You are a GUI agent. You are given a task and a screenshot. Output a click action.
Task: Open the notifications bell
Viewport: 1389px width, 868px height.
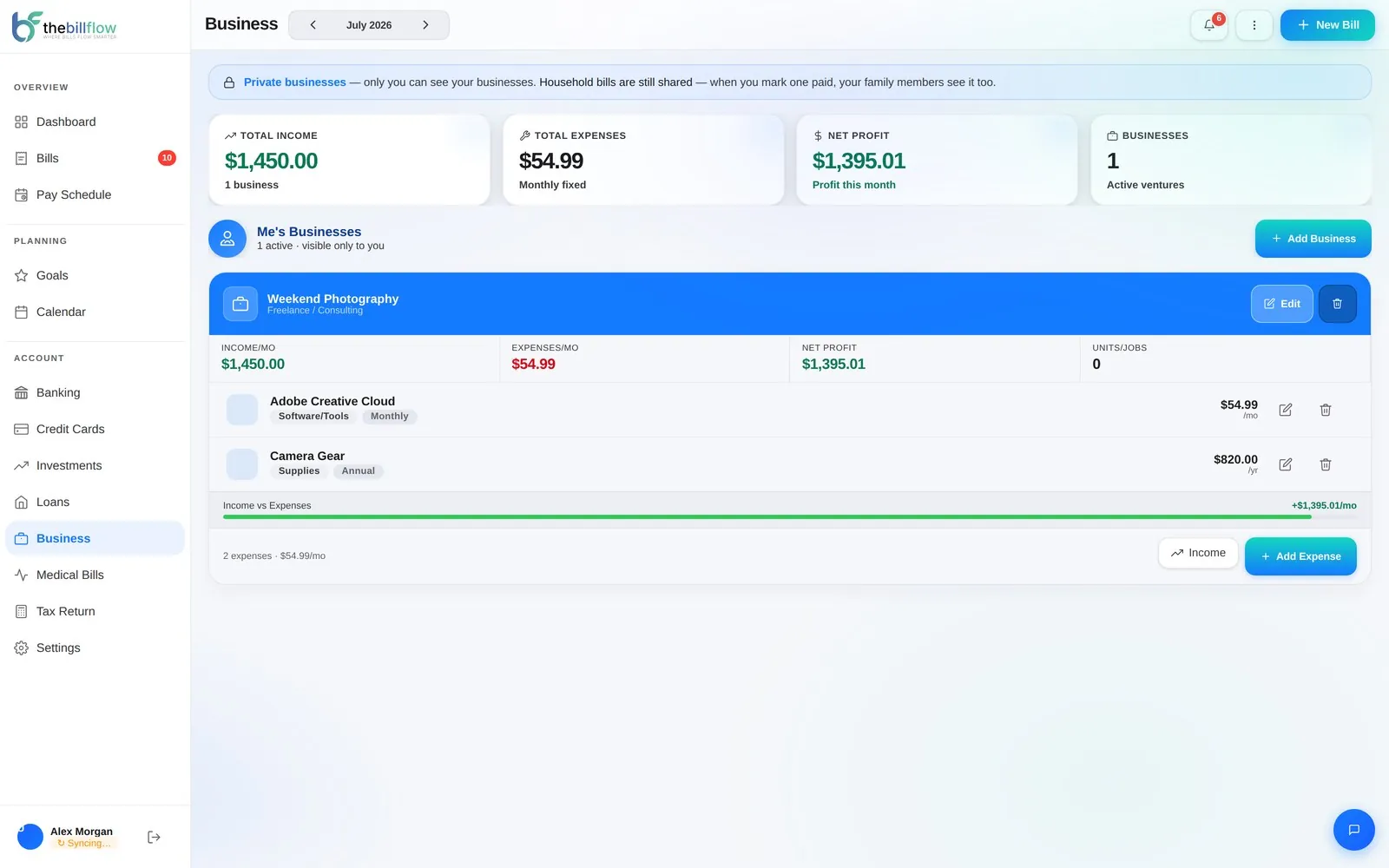(1208, 25)
